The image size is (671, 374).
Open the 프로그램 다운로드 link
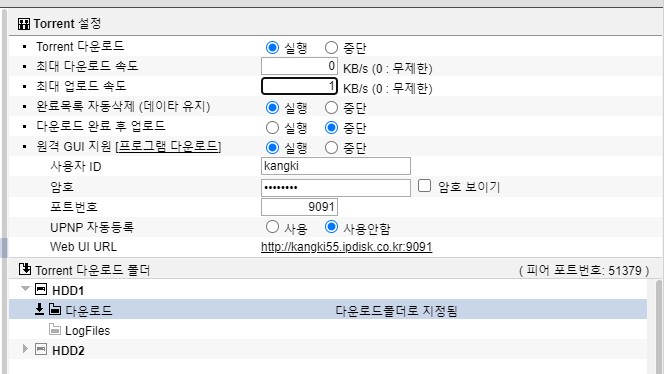pos(169,146)
